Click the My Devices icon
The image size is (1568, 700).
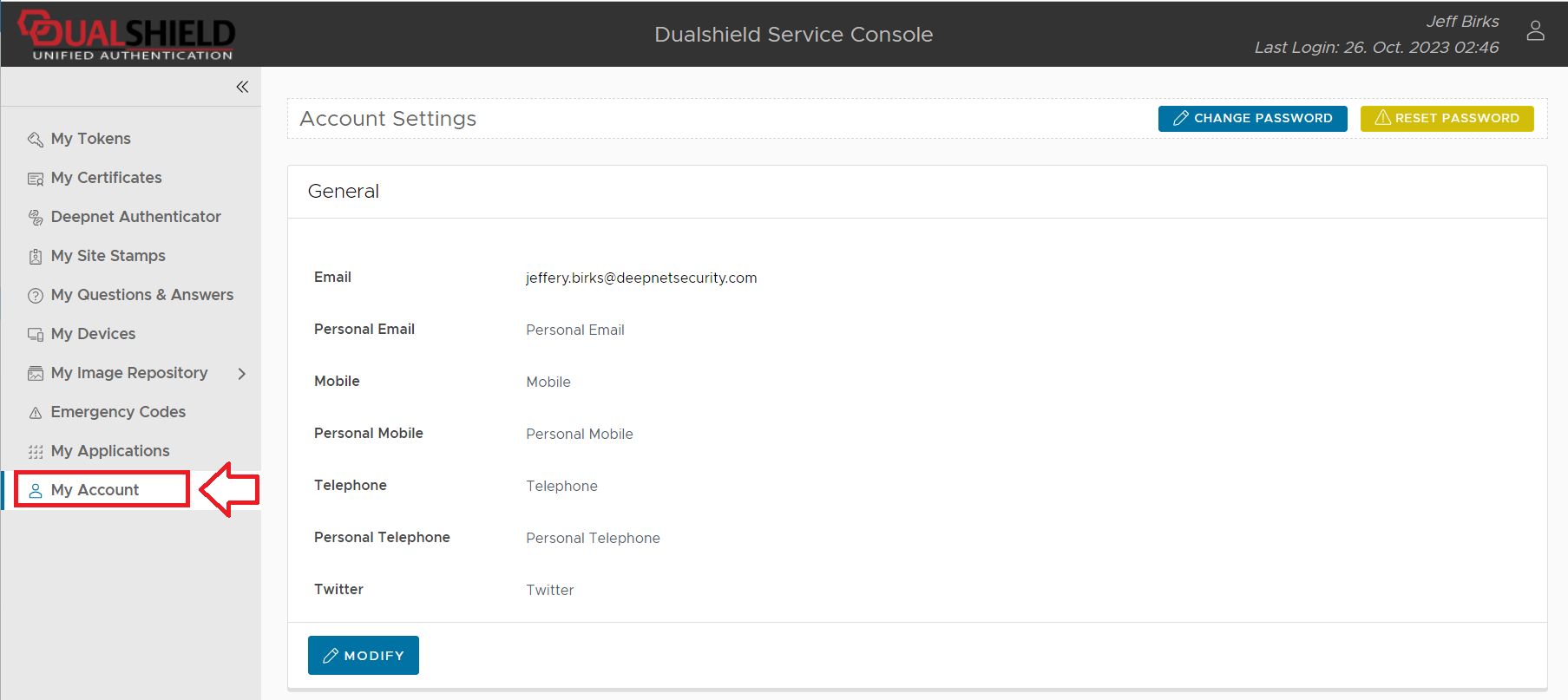click(x=36, y=335)
